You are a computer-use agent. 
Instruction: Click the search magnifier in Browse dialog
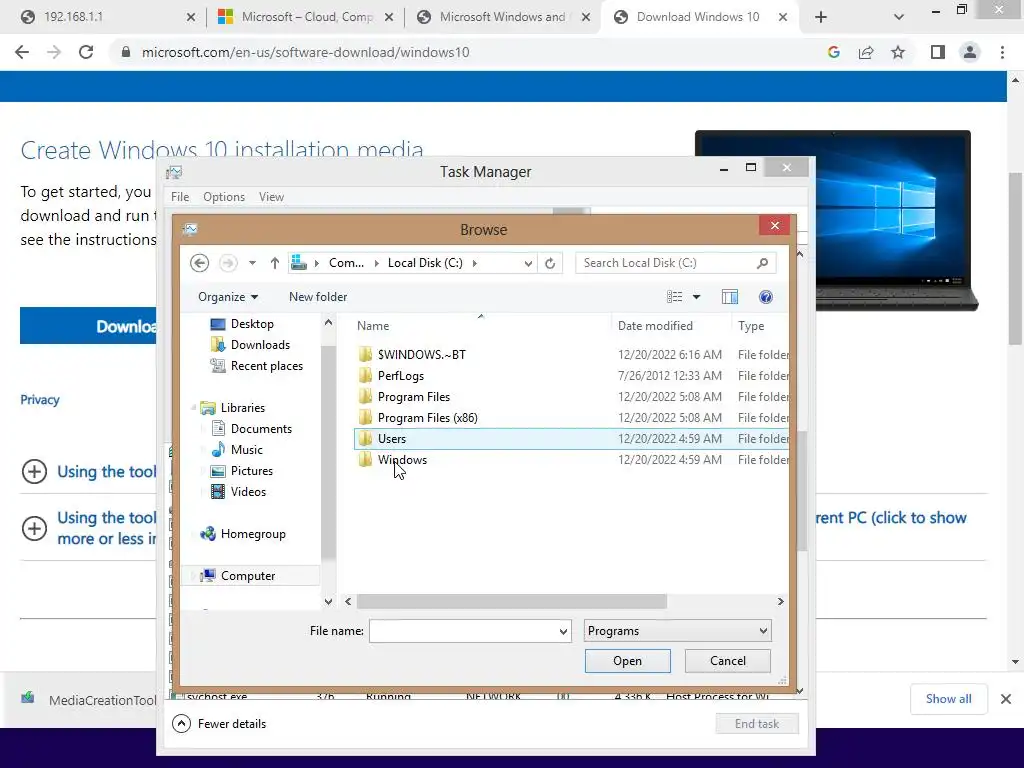click(762, 263)
